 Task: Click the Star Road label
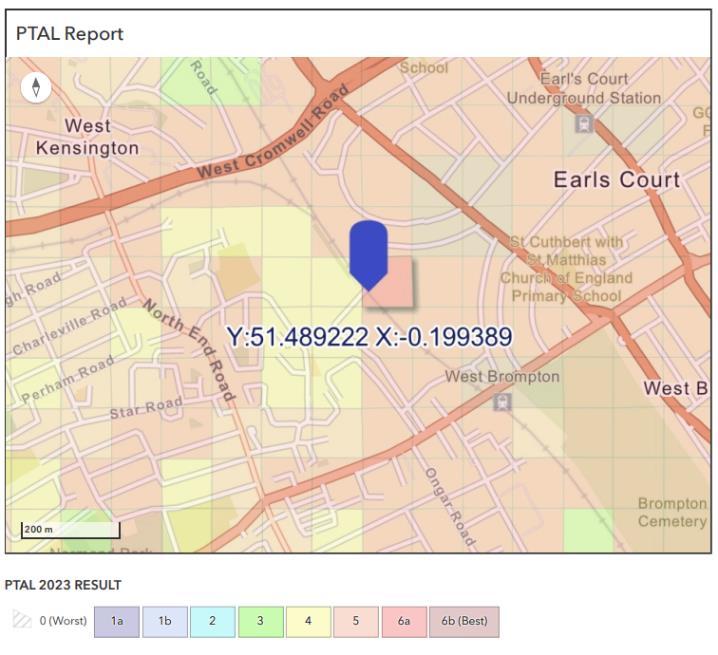(x=147, y=407)
